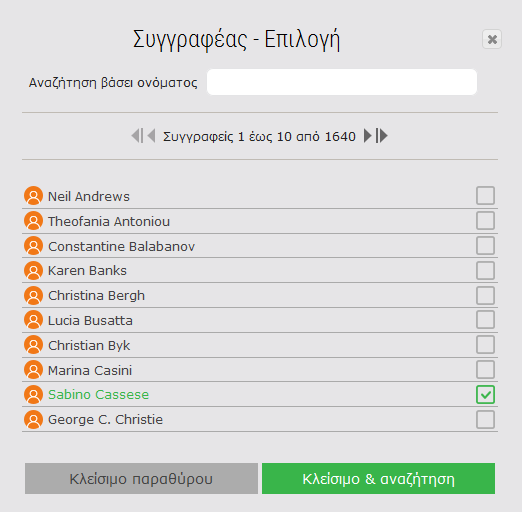
Task: Select the Christina Bergh checkbox
Action: pyautogui.click(x=485, y=295)
